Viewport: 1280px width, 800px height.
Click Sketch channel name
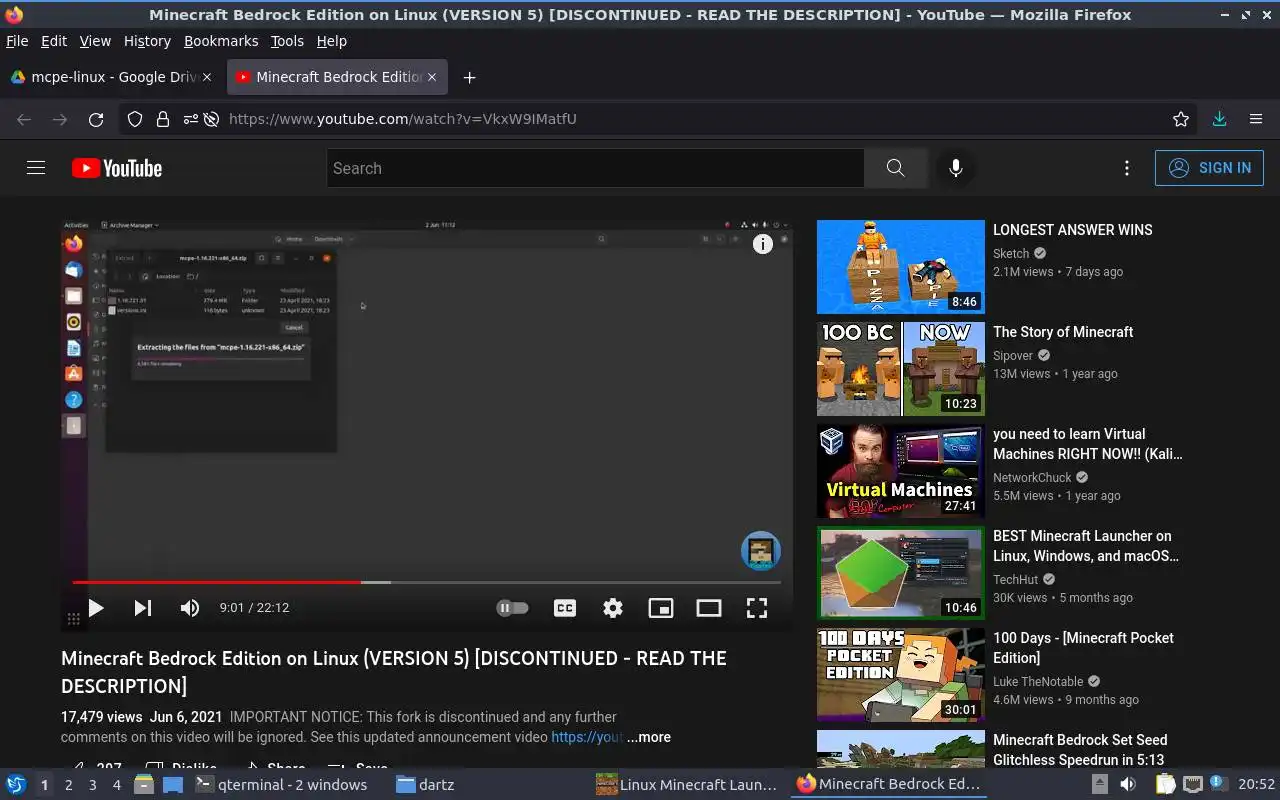click(x=1011, y=254)
